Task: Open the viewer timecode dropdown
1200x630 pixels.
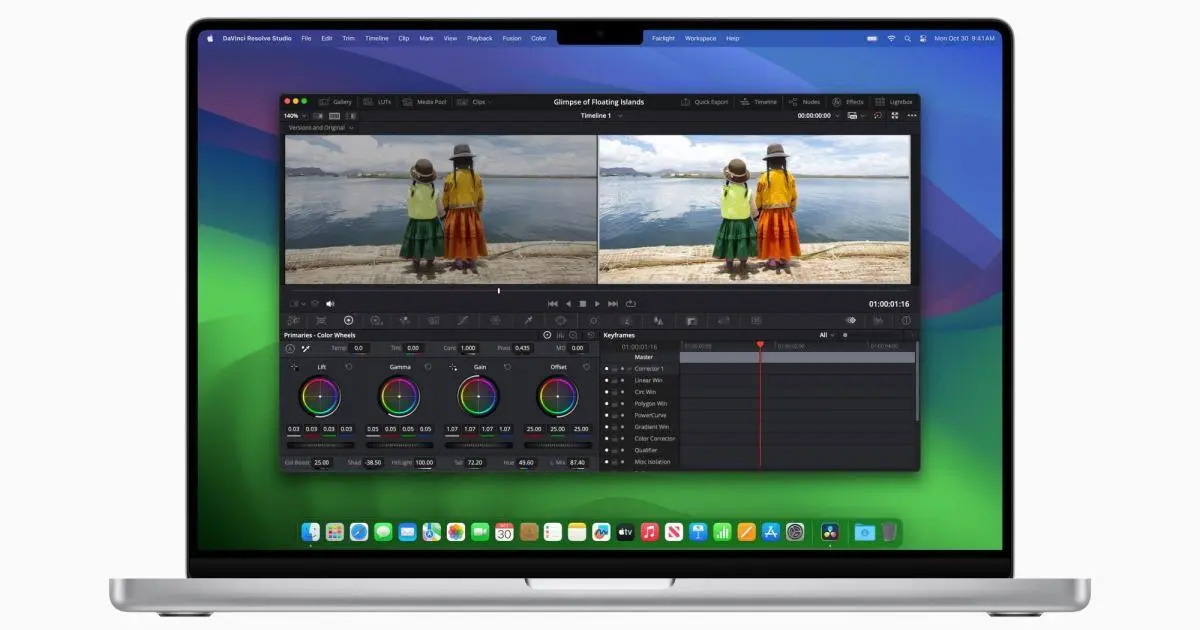Action: 836,115
